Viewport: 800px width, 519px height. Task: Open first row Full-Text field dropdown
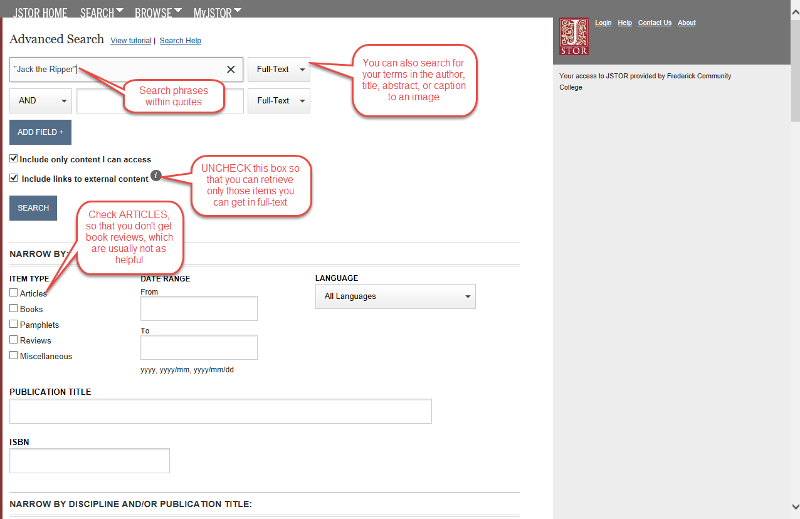[x=279, y=69]
